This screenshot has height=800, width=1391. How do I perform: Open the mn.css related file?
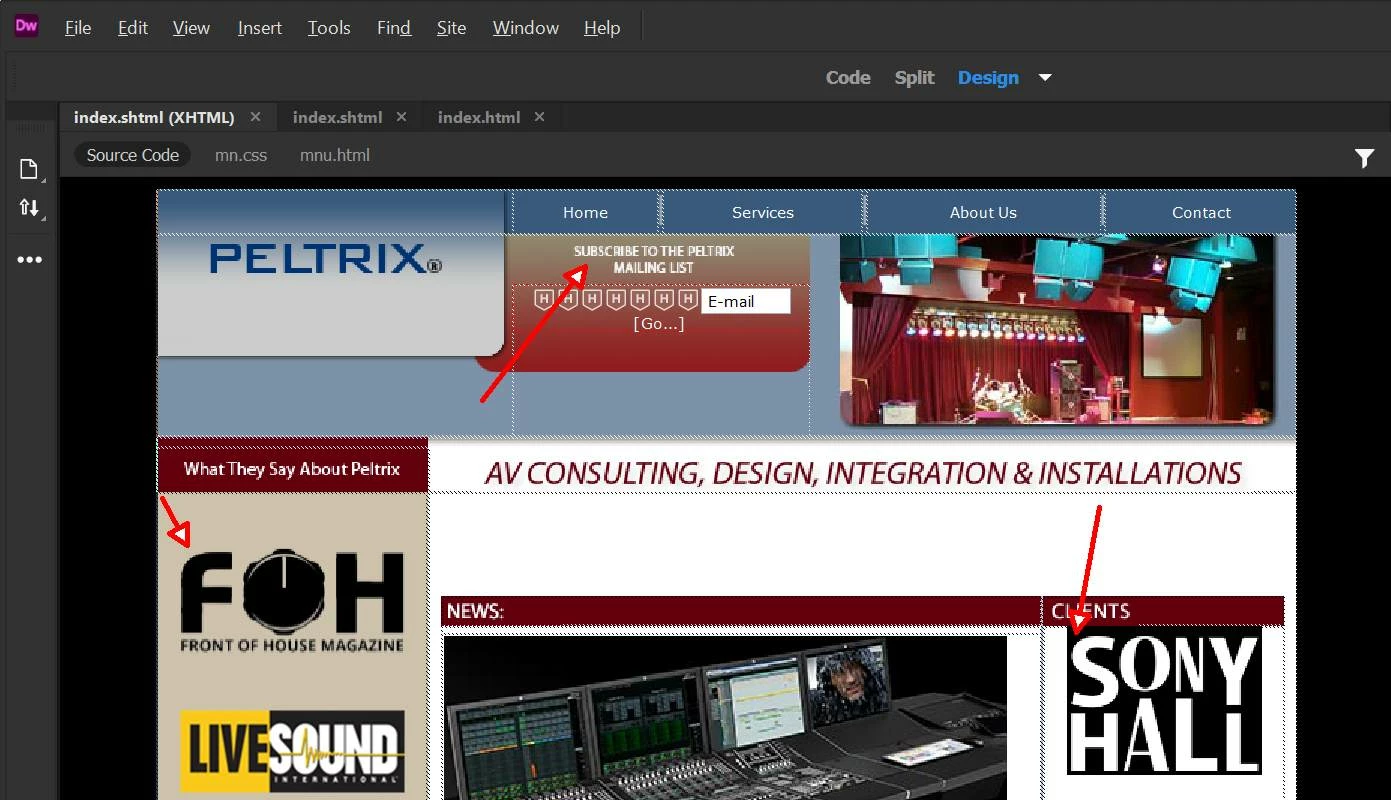(x=241, y=155)
